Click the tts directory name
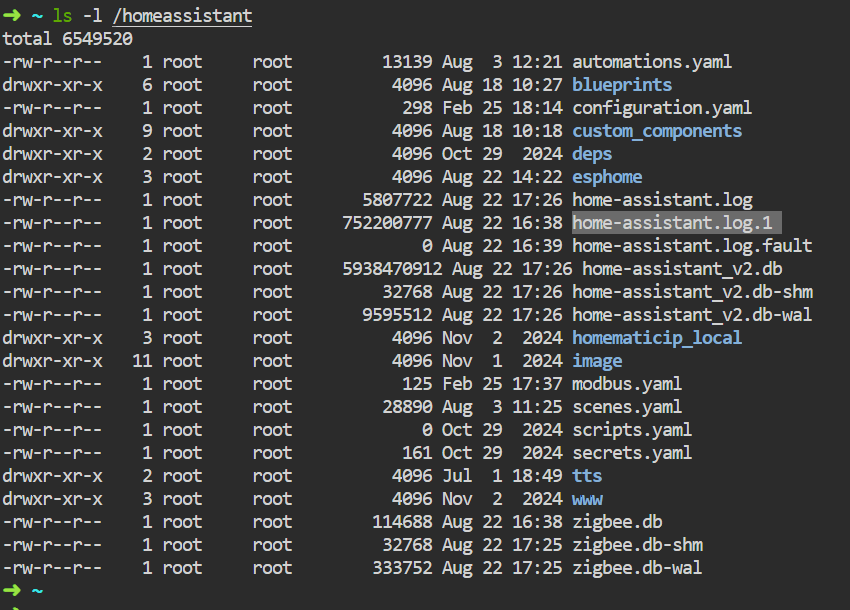 click(587, 476)
